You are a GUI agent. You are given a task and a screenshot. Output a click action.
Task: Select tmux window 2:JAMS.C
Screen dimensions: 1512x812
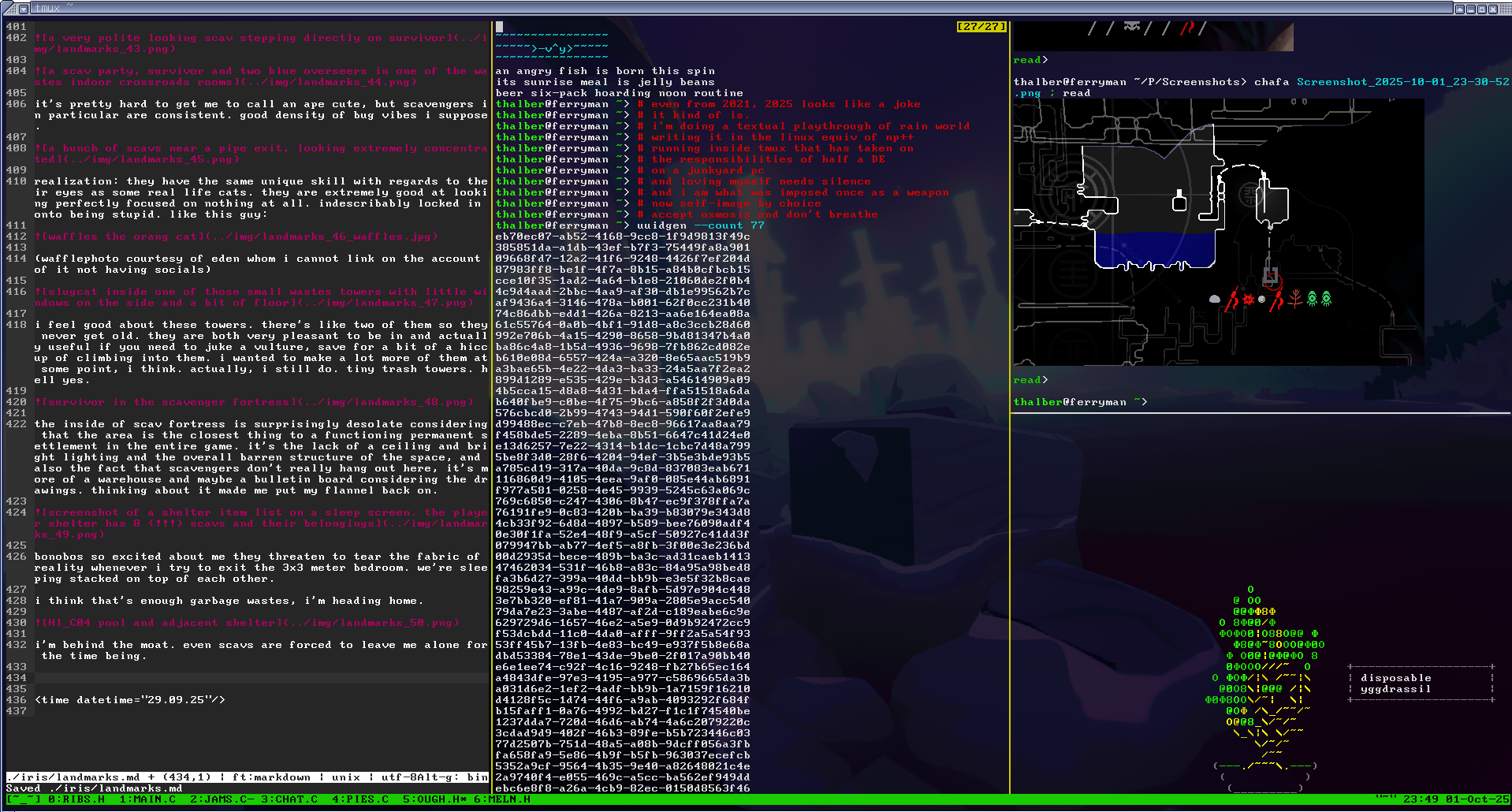222,799
